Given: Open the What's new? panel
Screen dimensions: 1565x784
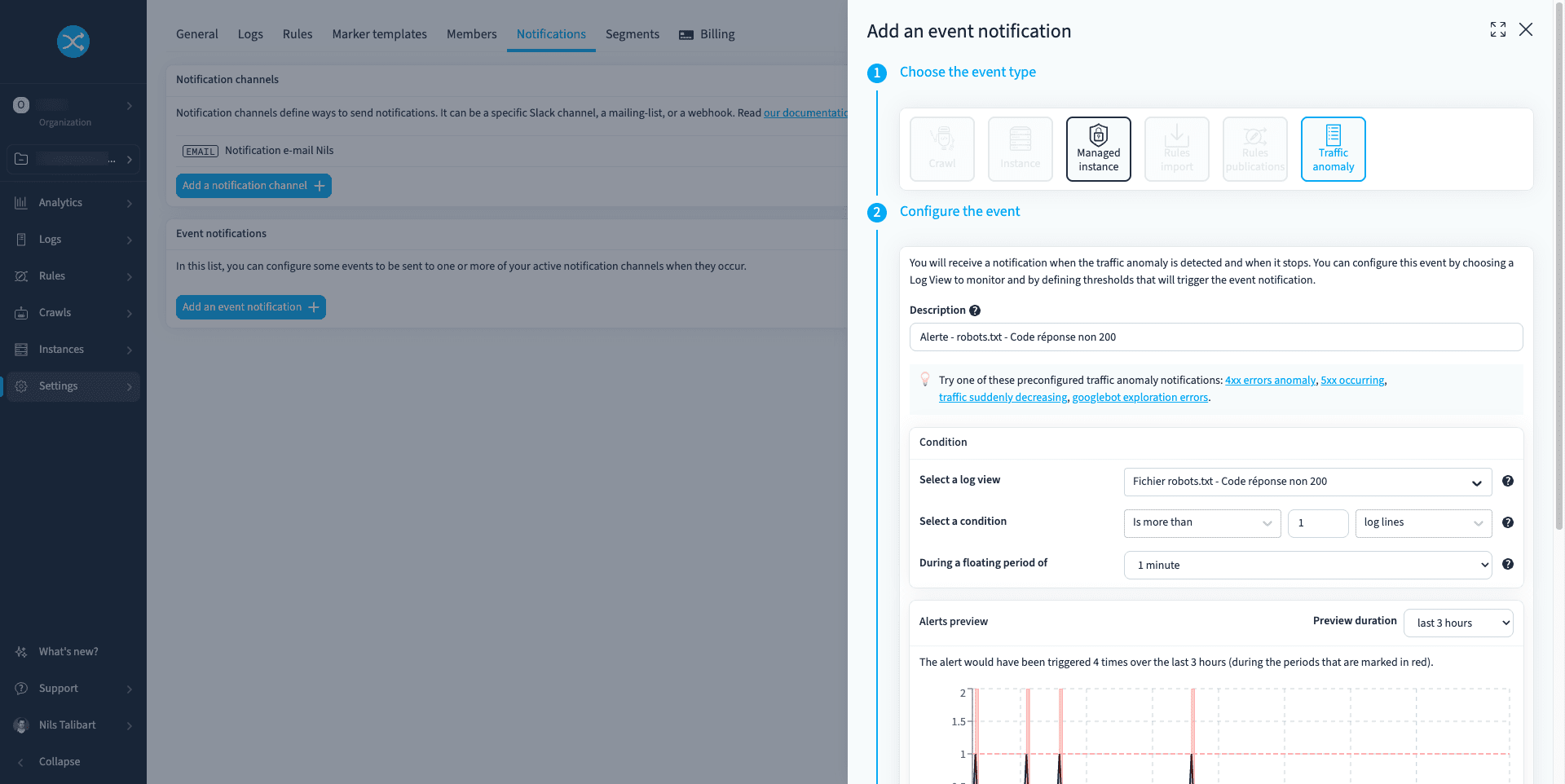Looking at the screenshot, I should pyautogui.click(x=73, y=652).
